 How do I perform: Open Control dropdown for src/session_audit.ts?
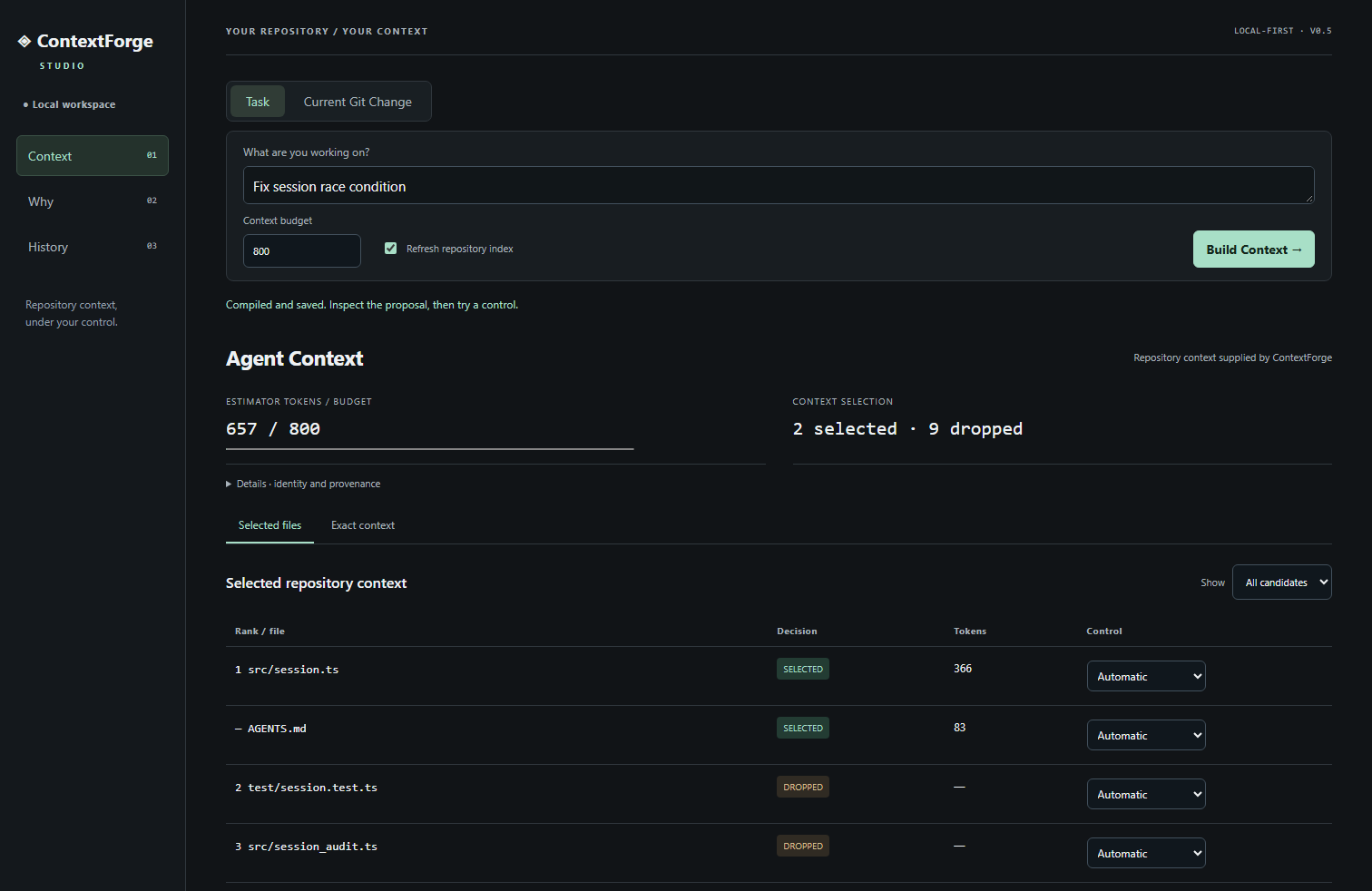[x=1146, y=853]
